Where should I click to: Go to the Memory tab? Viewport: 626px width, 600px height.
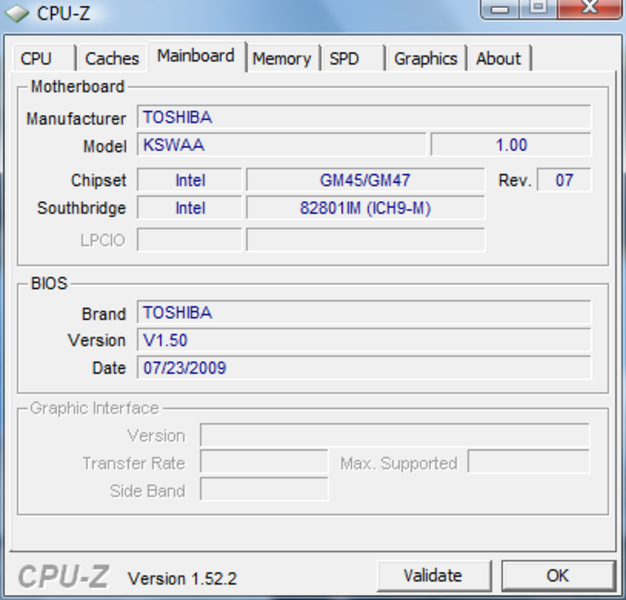[x=283, y=58]
